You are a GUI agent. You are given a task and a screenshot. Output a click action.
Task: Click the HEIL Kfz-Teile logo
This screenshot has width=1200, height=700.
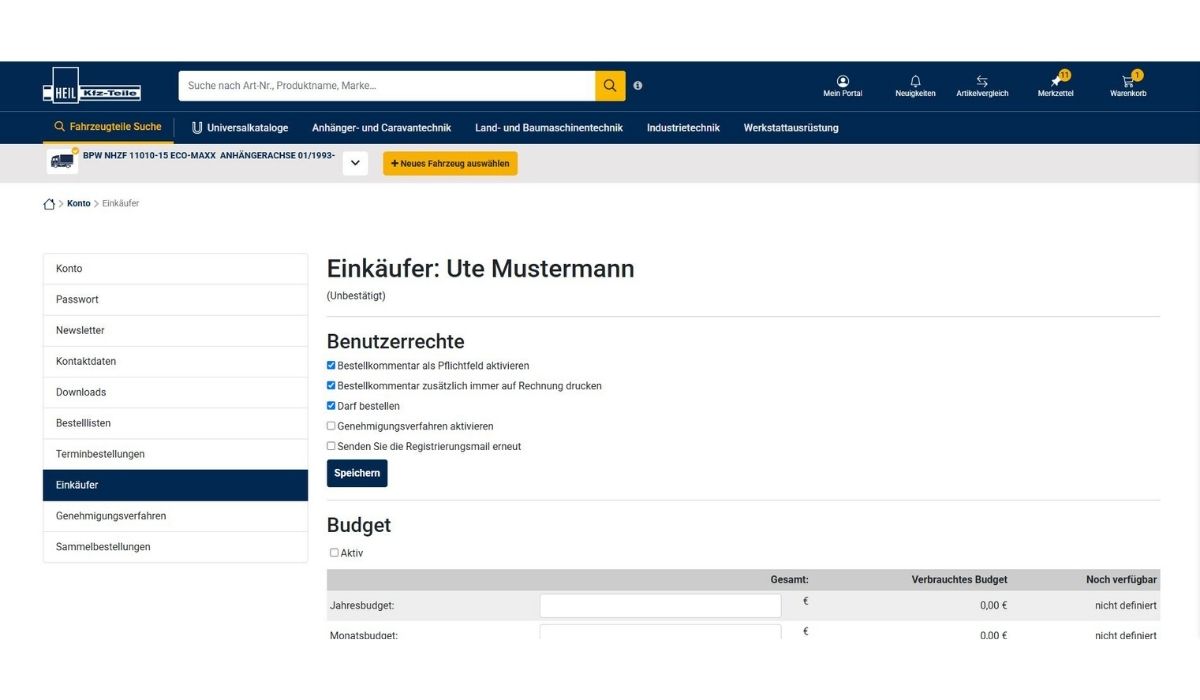pyautogui.click(x=91, y=86)
